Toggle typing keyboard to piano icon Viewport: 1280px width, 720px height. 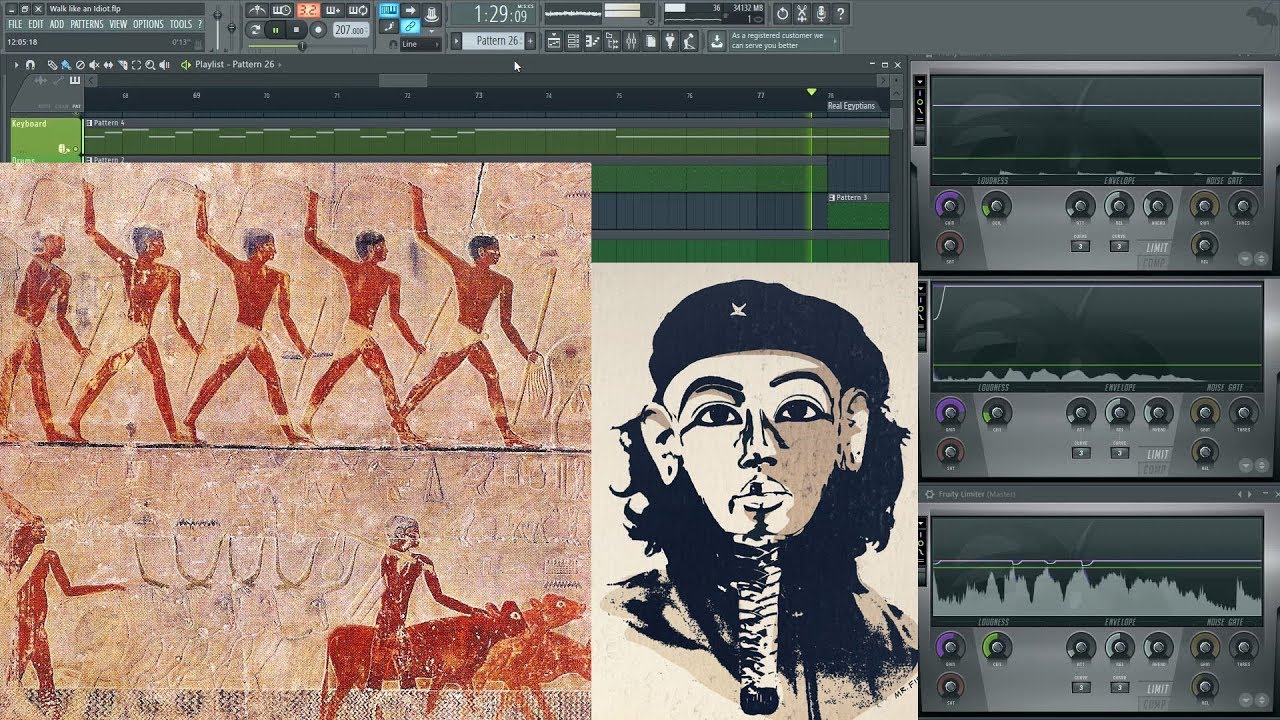[389, 10]
